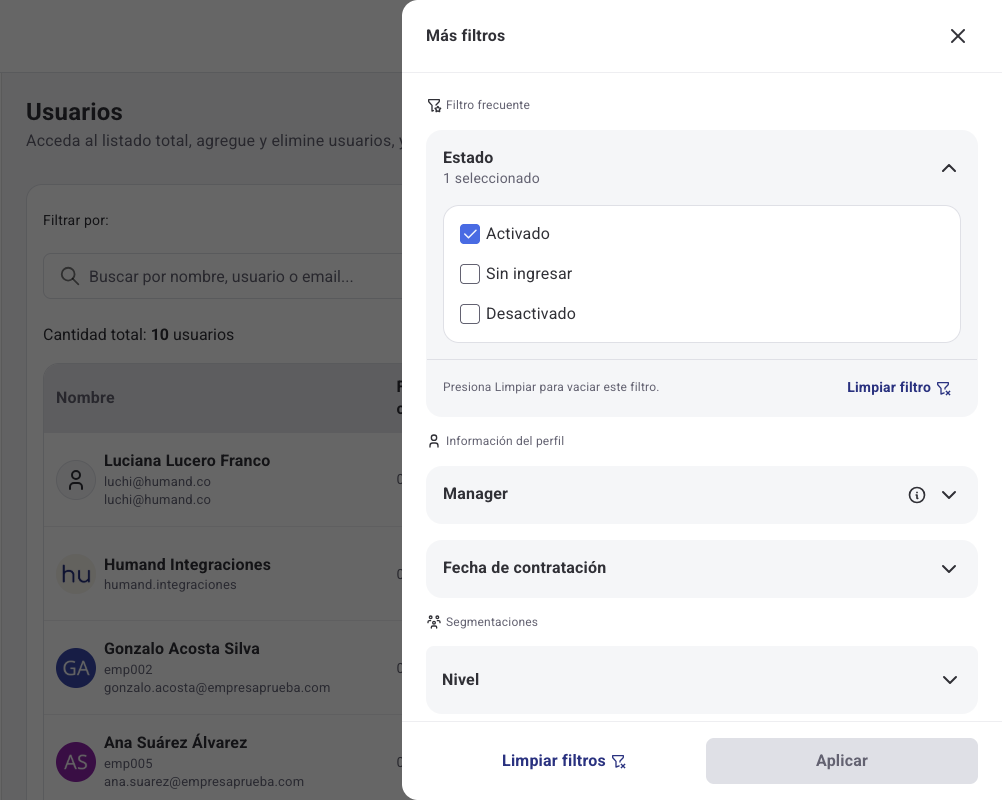1002x800 pixels.
Task: Click the emp005 username text
Action: (128, 763)
